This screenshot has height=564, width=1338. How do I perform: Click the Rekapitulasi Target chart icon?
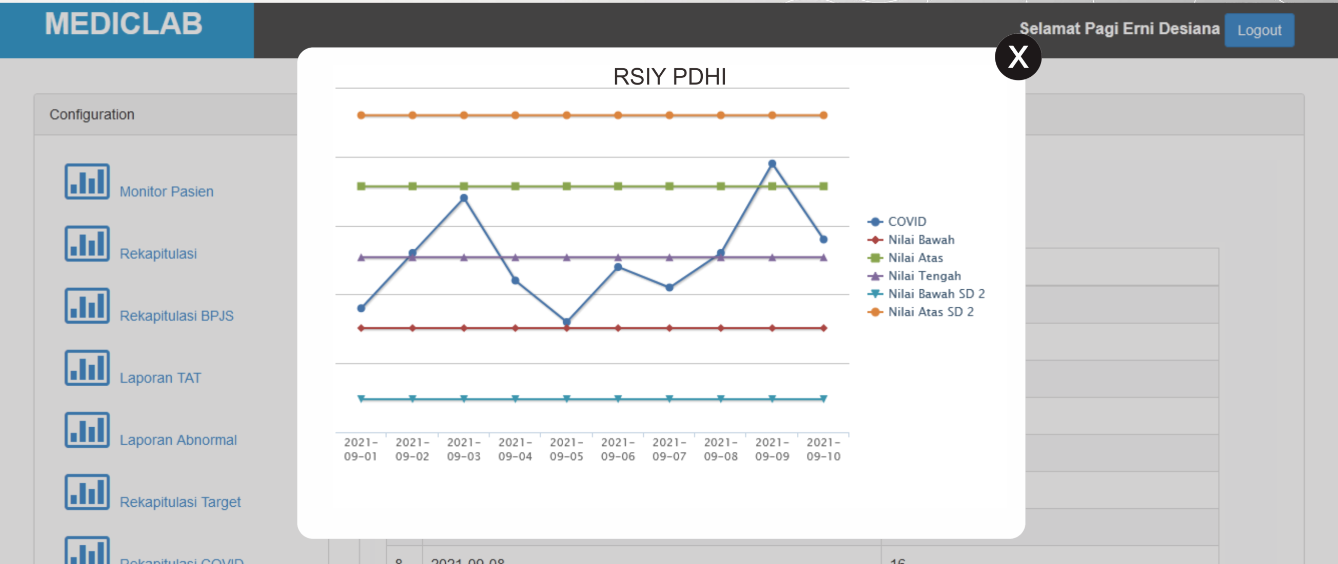pos(87,492)
